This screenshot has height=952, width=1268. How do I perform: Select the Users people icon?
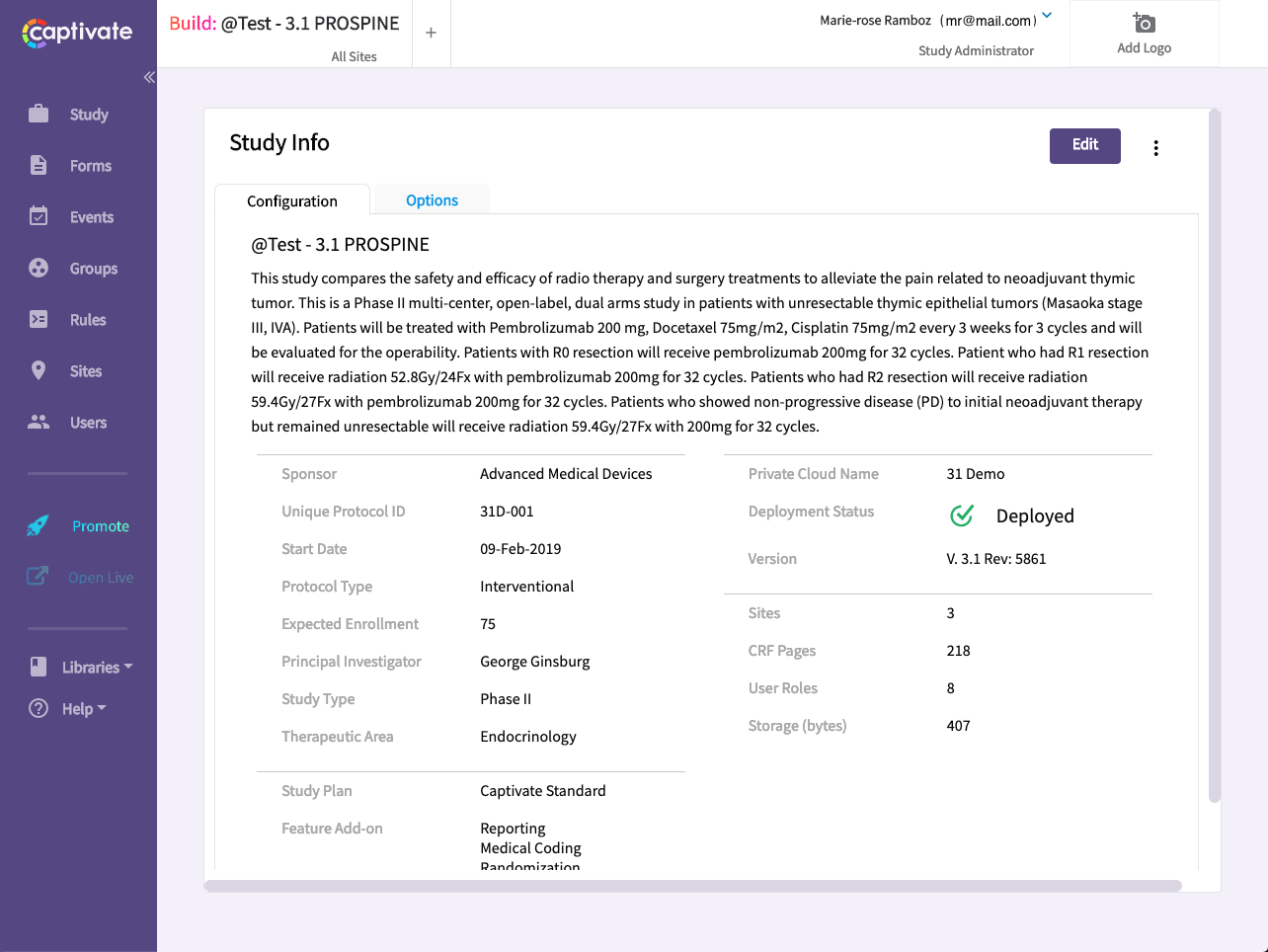coord(39,422)
